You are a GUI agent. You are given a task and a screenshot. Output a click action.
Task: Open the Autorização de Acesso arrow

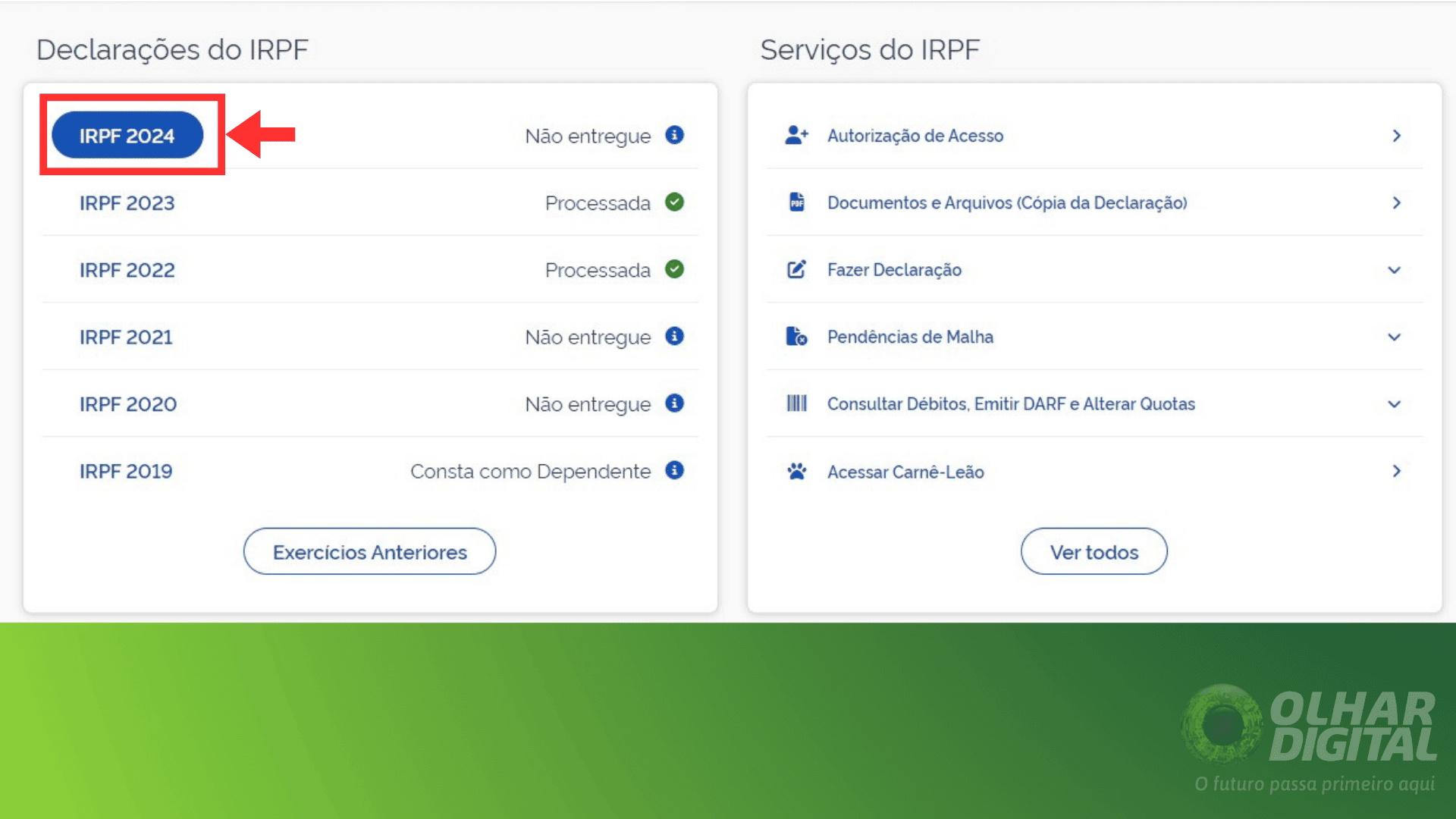tap(1397, 136)
